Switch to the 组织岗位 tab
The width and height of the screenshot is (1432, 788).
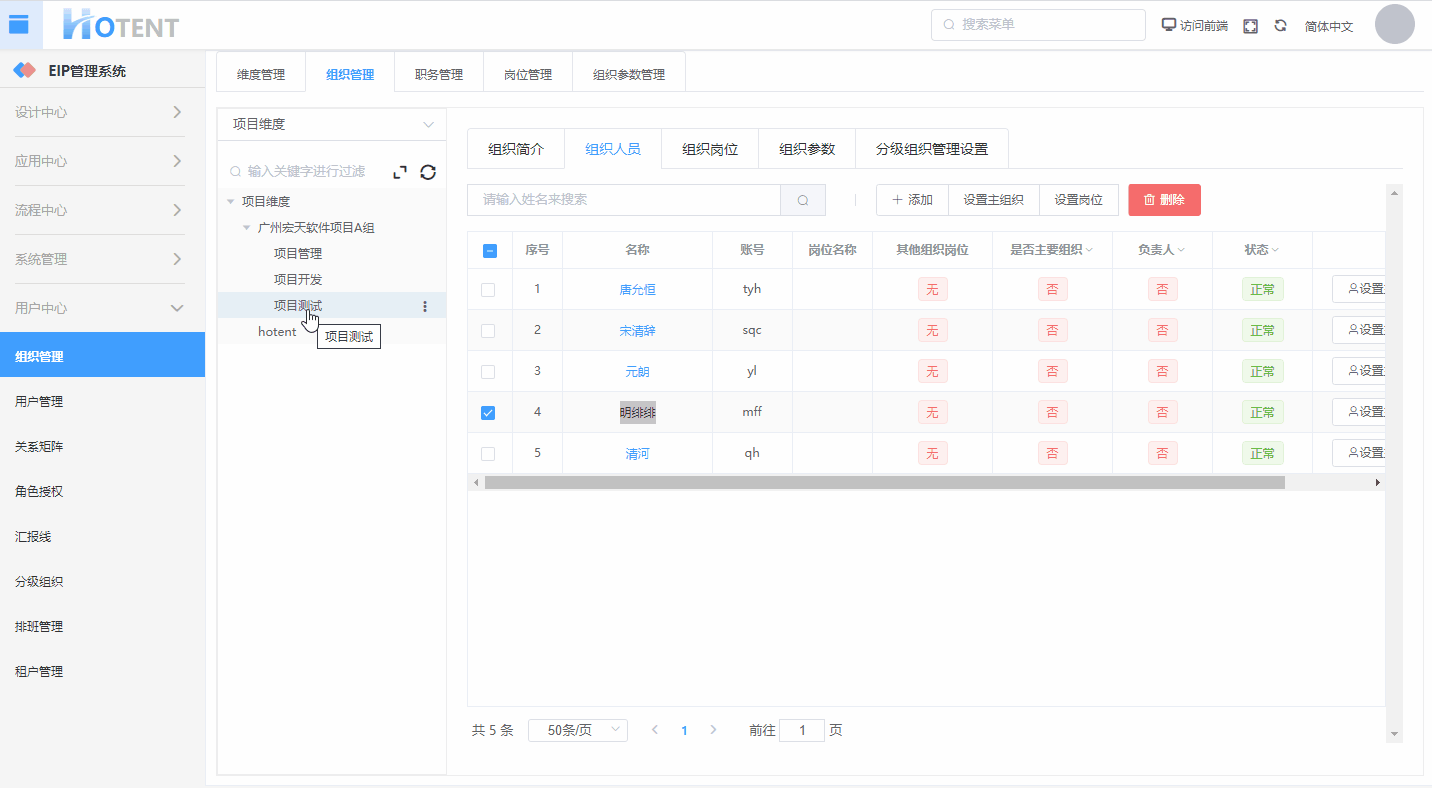[709, 149]
